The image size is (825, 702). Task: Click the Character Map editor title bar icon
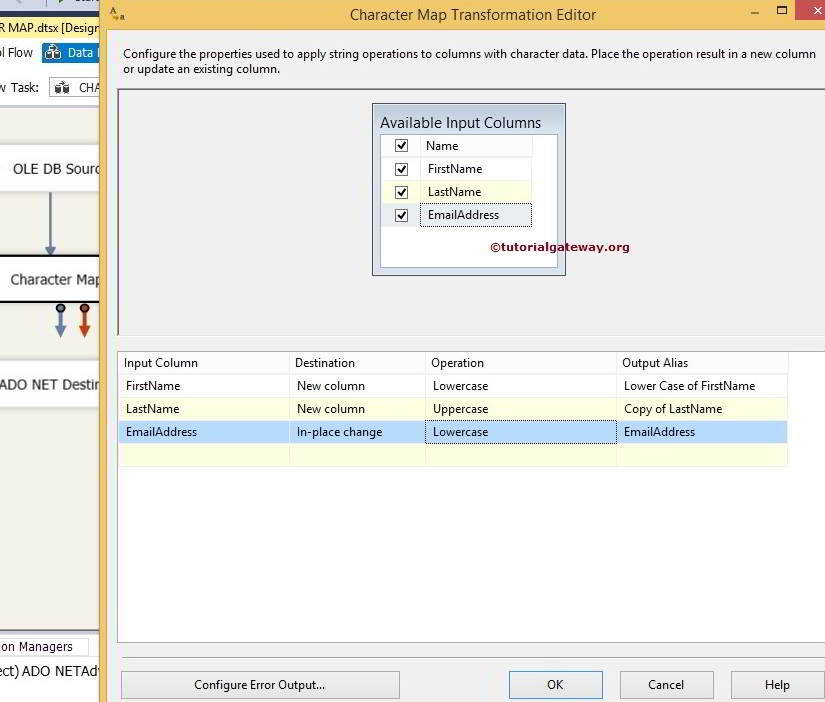(x=116, y=14)
